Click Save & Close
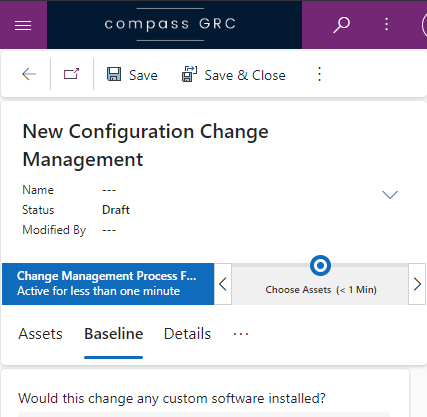 point(234,75)
